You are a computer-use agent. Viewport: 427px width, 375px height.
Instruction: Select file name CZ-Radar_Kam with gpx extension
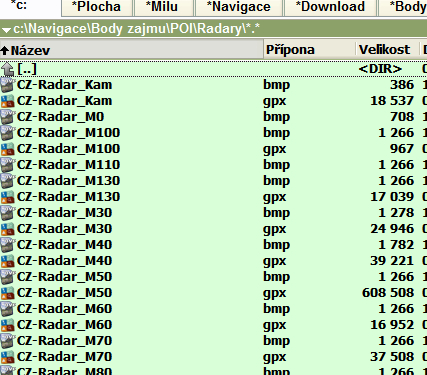64,101
